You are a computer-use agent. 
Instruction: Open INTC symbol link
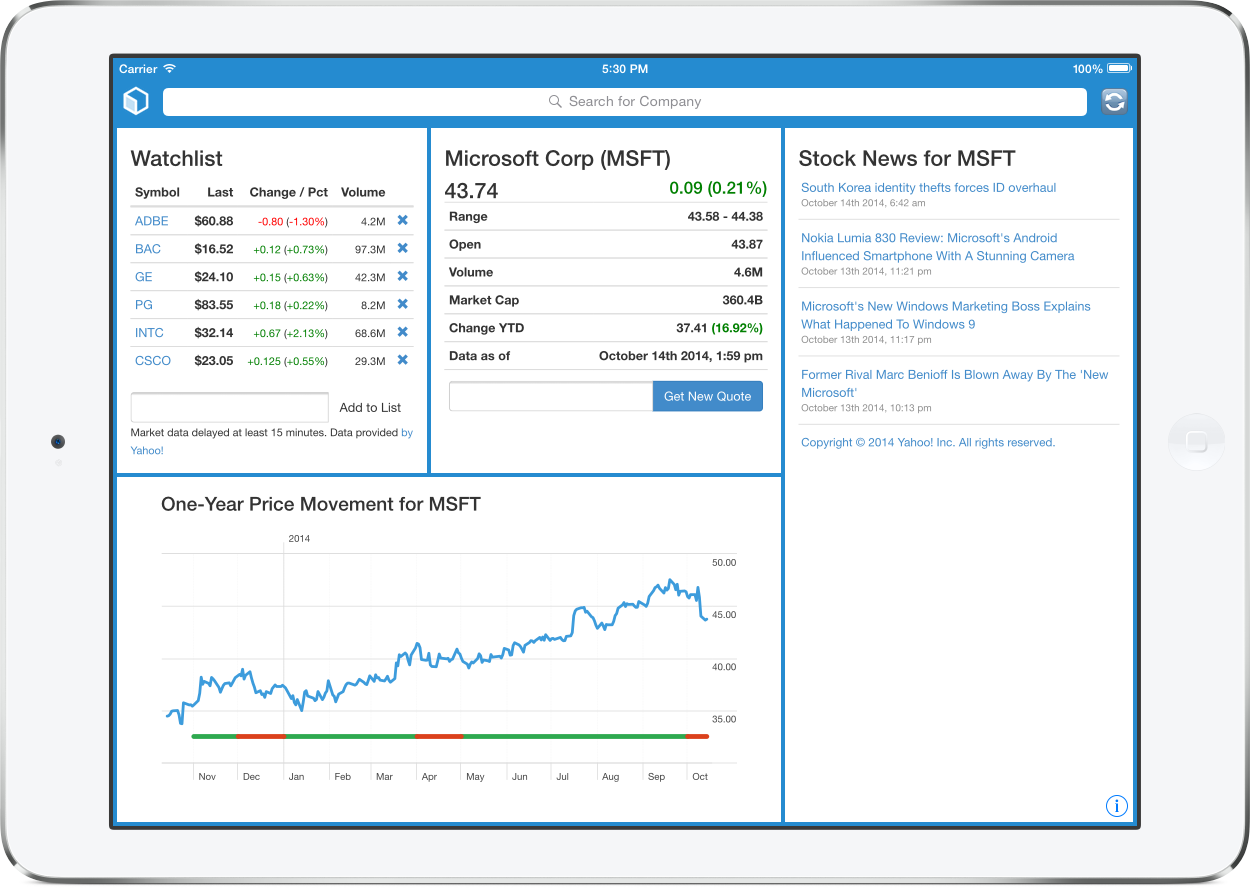[x=149, y=333]
